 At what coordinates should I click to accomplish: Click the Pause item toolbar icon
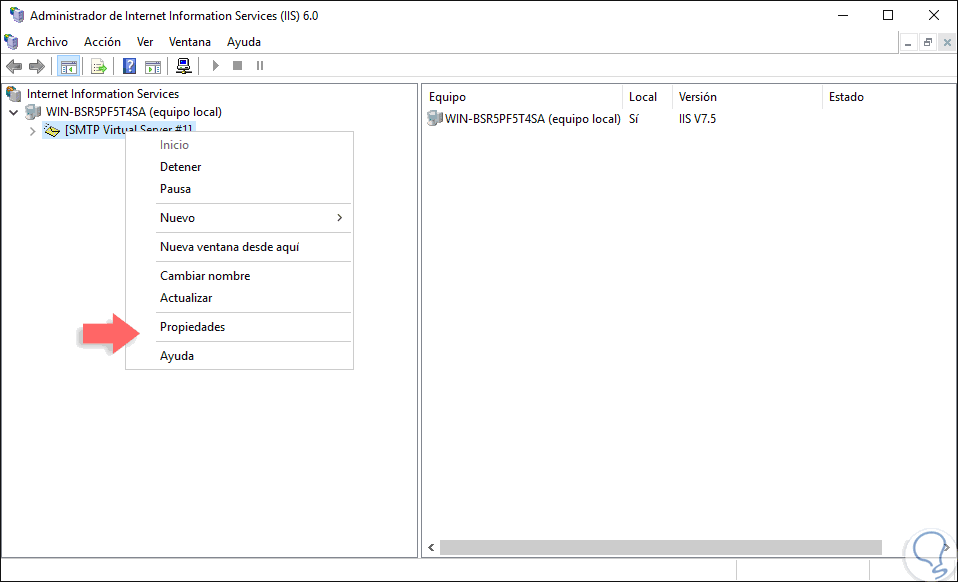point(260,65)
